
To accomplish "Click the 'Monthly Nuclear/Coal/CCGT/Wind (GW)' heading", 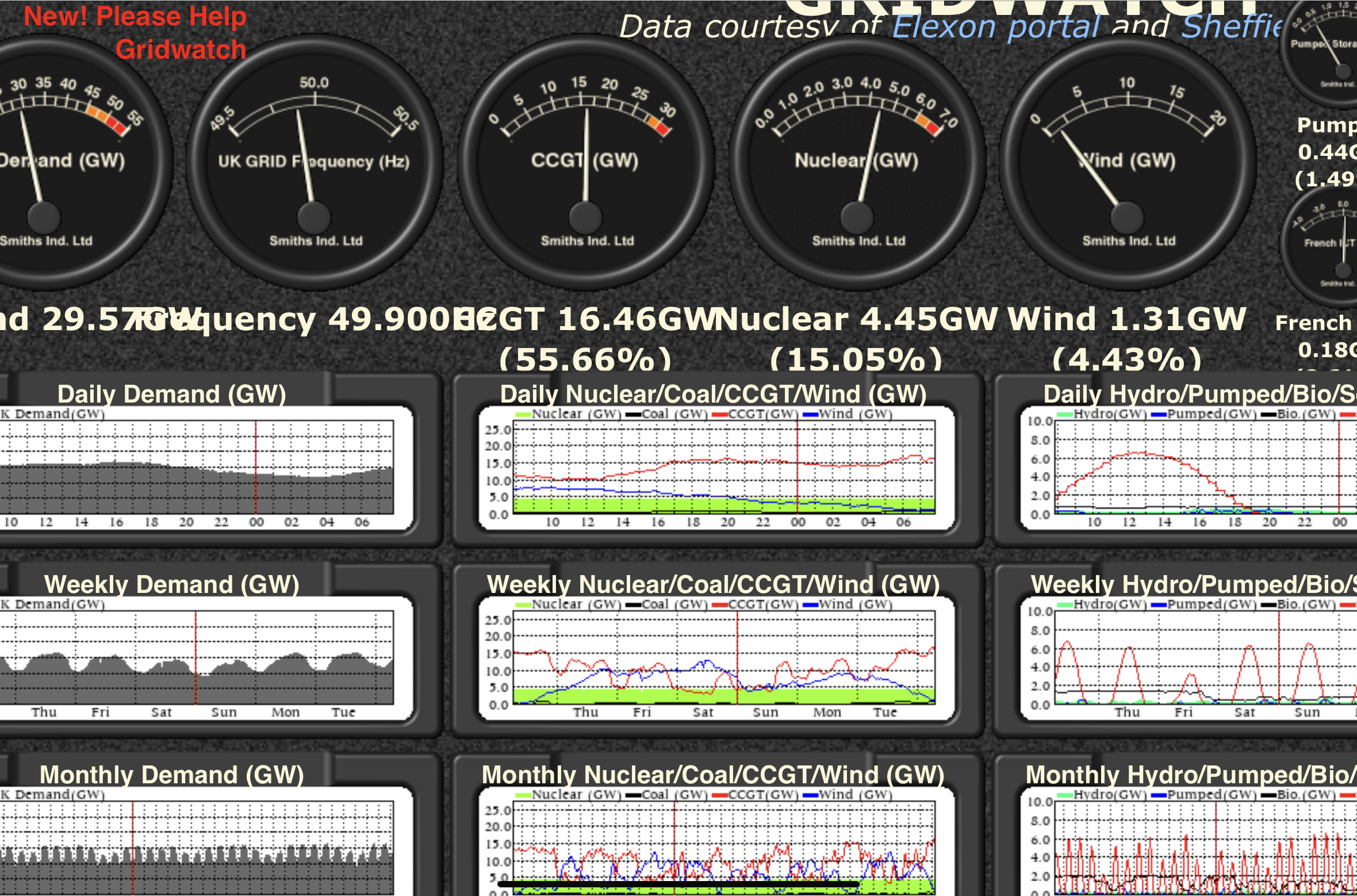I will point(713,775).
